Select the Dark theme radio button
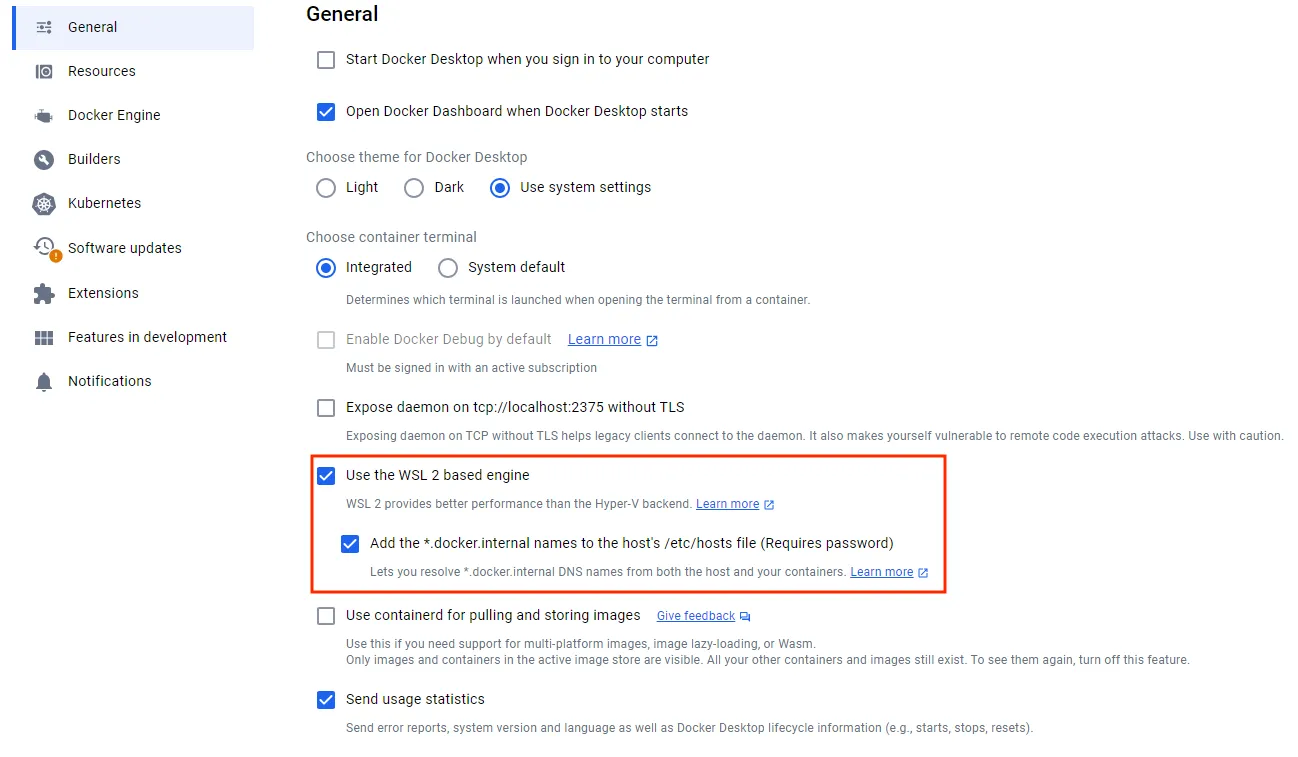 [414, 188]
